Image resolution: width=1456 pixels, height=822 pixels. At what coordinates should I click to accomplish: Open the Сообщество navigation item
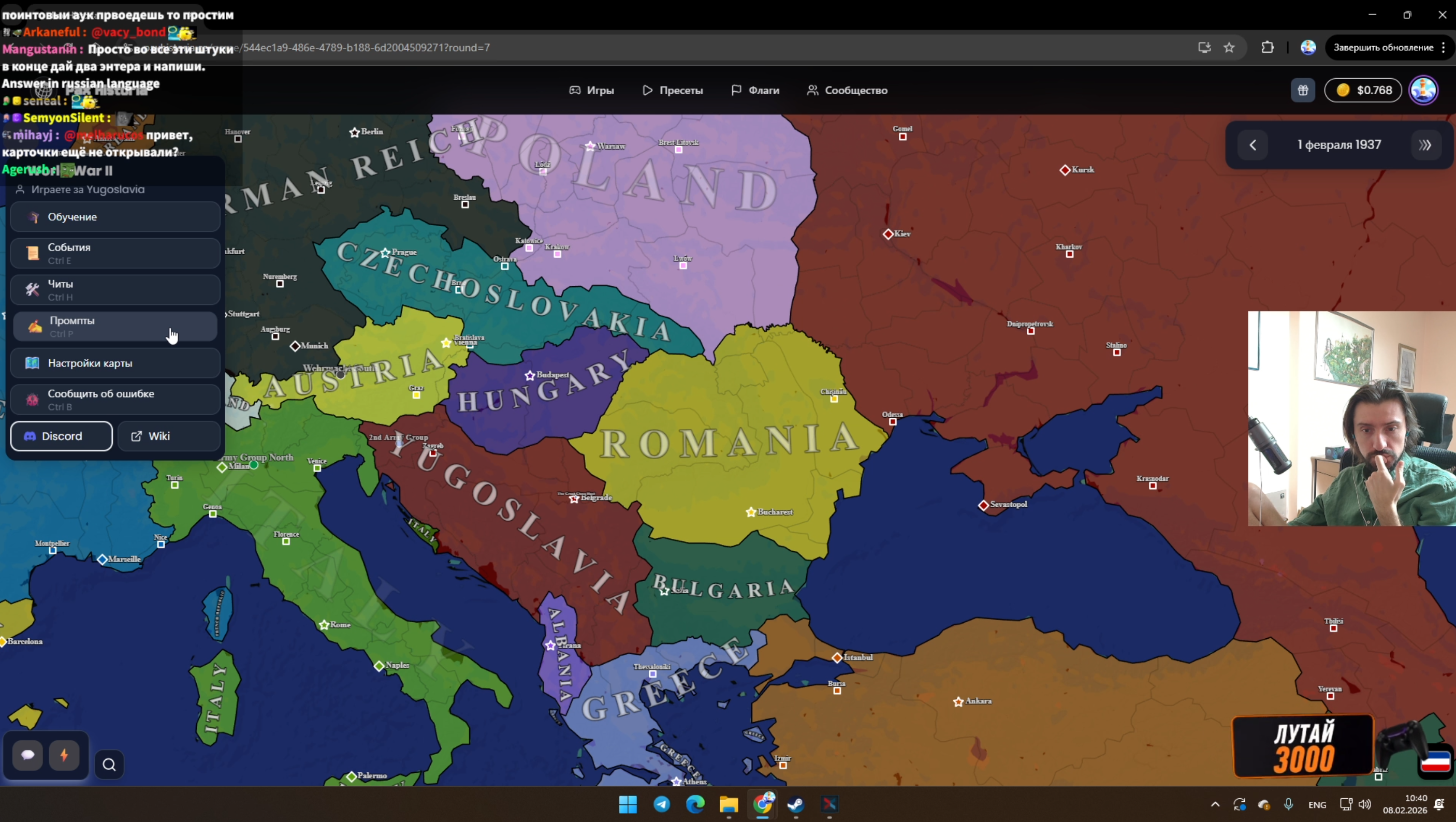pos(847,91)
